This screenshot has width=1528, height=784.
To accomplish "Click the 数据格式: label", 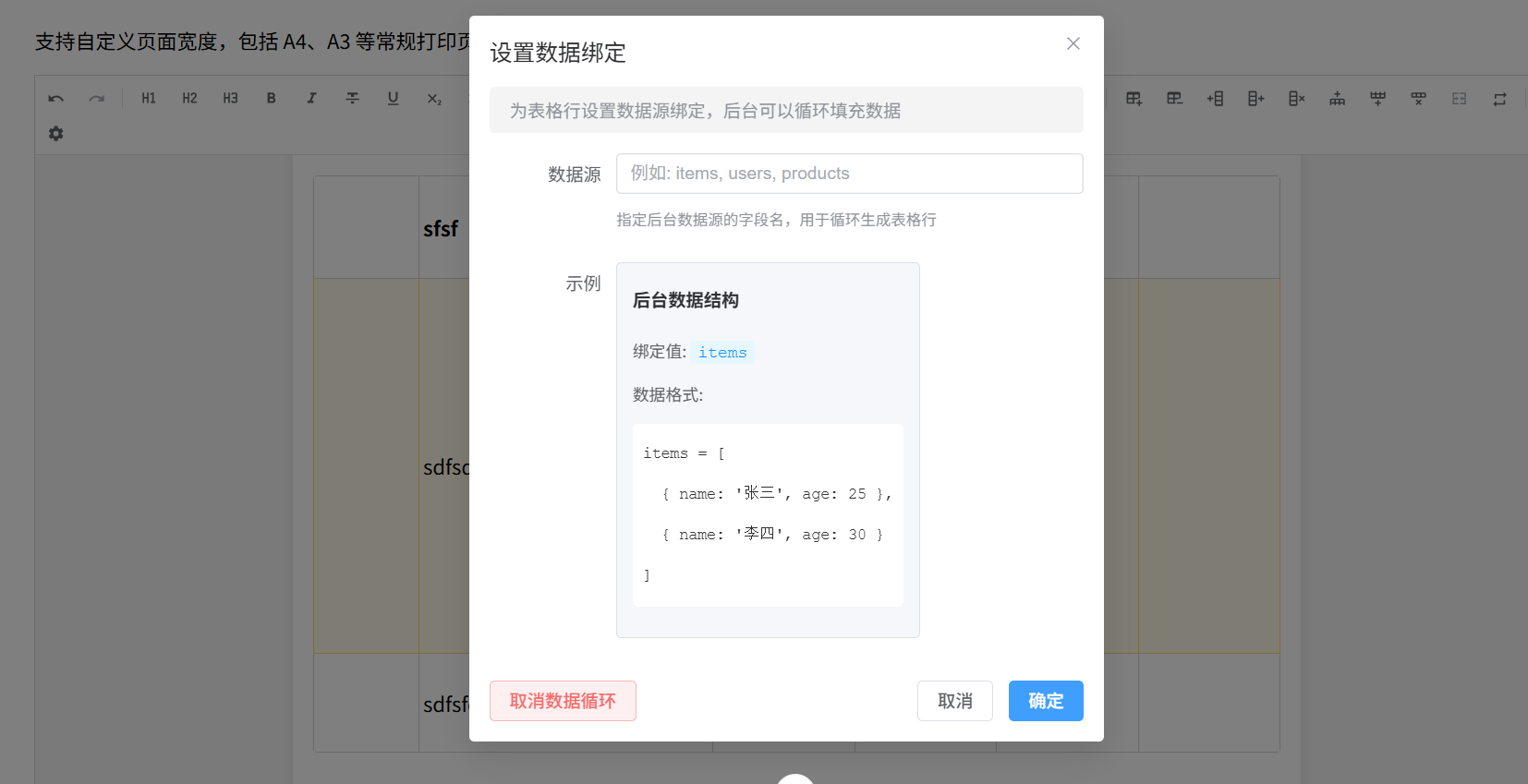I will tap(668, 395).
